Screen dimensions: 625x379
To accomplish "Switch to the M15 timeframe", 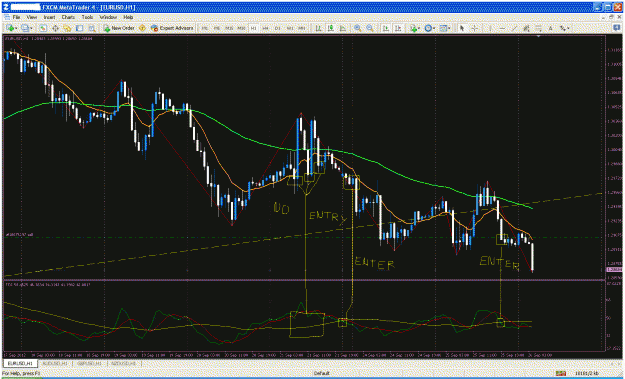I will coord(229,28).
